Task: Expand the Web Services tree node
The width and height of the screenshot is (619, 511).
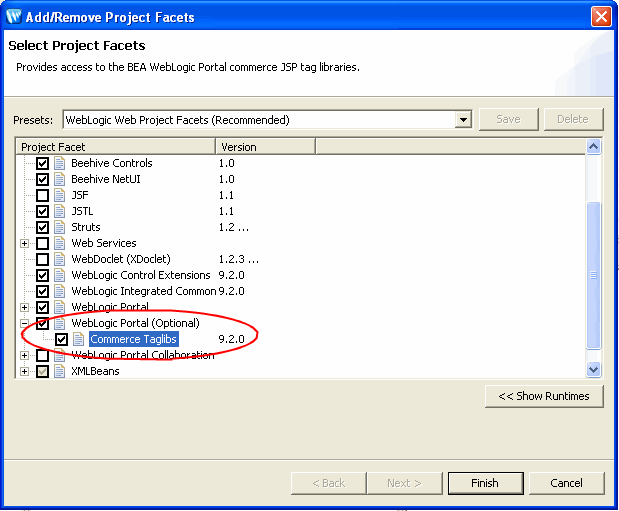Action: point(24,243)
